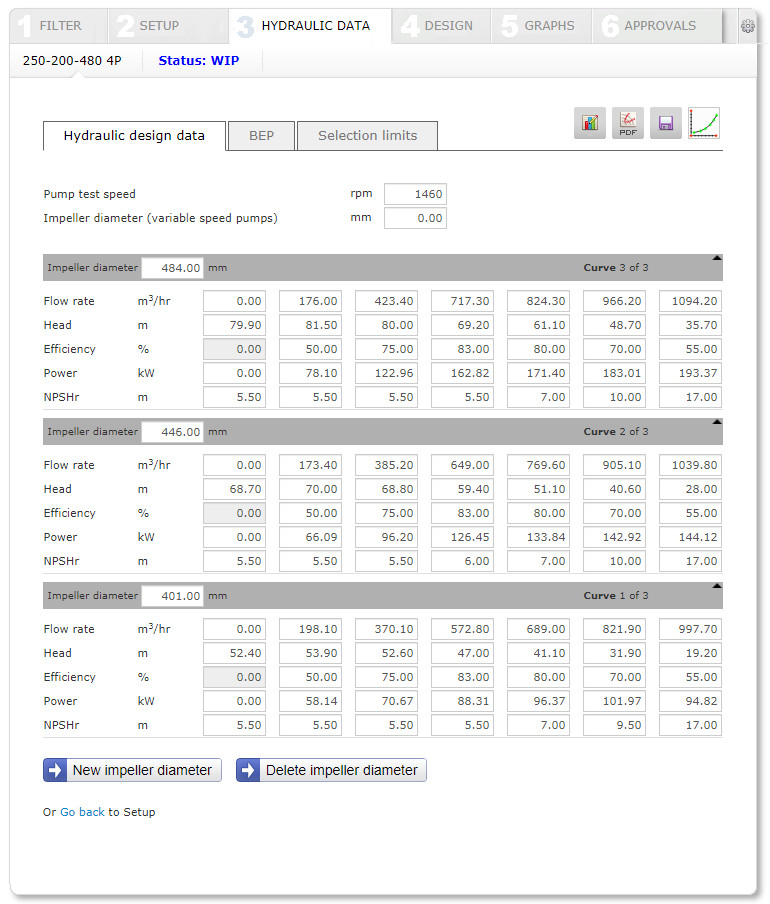
Task: Open the curve plot icon
Action: (704, 123)
